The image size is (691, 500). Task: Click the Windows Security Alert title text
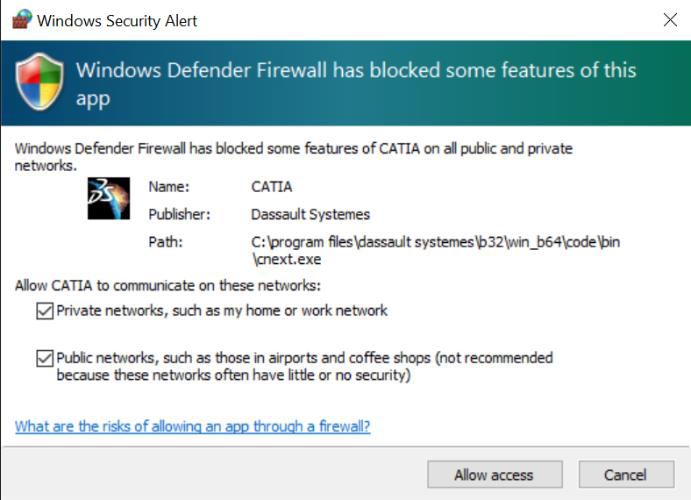coord(117,21)
